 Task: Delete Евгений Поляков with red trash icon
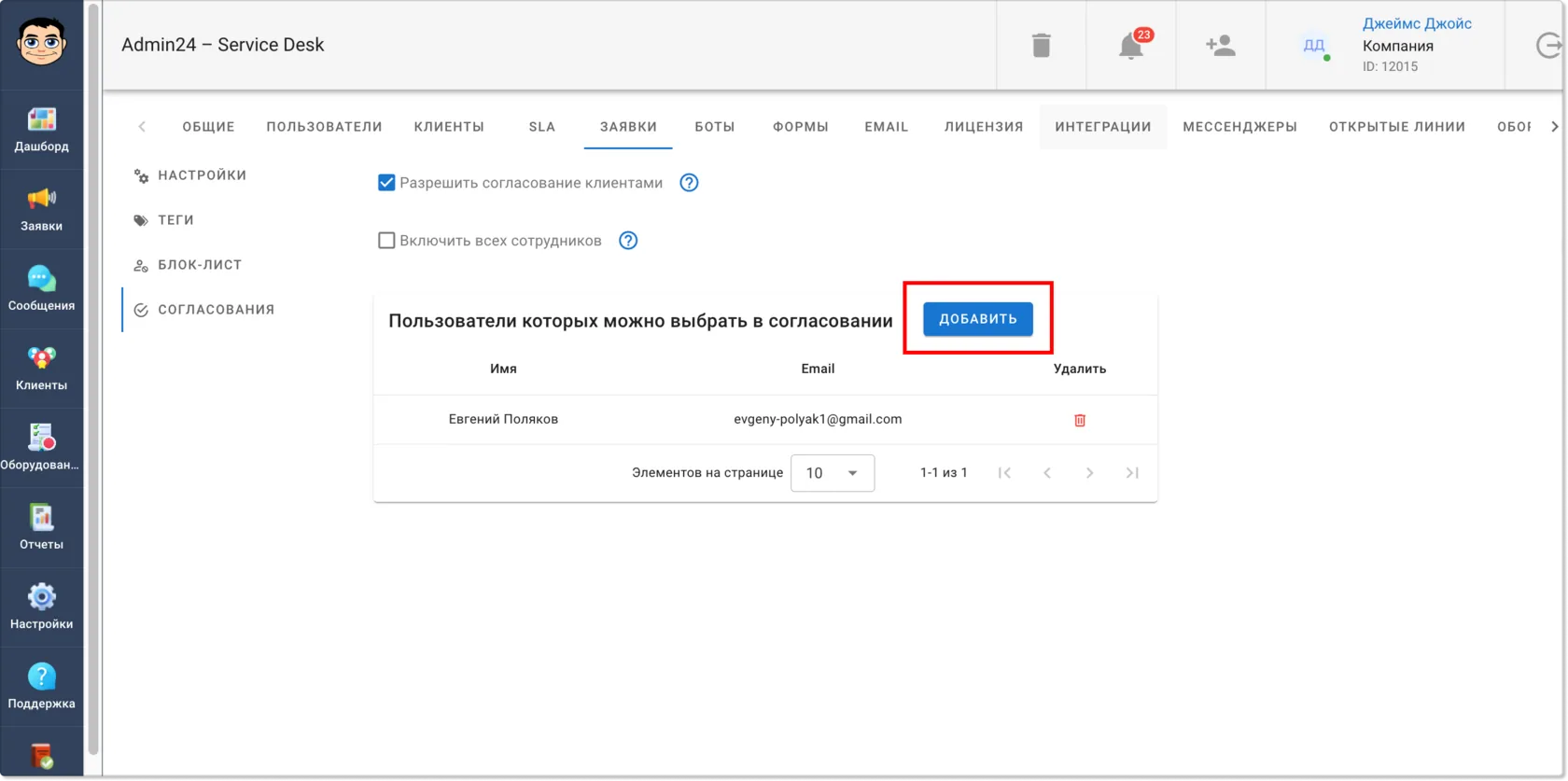click(1080, 420)
